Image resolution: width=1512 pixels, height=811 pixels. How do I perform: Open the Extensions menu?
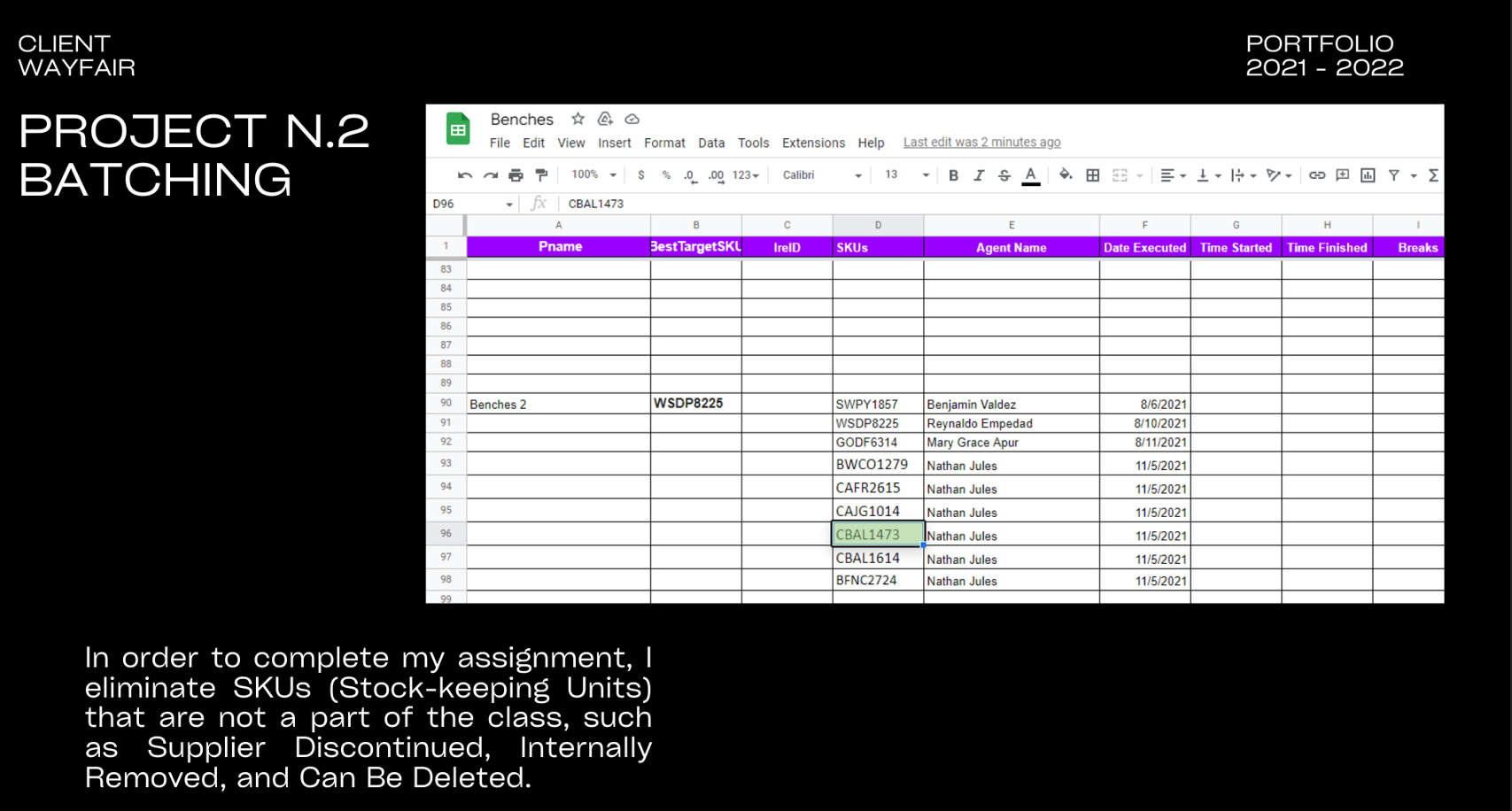pos(813,143)
